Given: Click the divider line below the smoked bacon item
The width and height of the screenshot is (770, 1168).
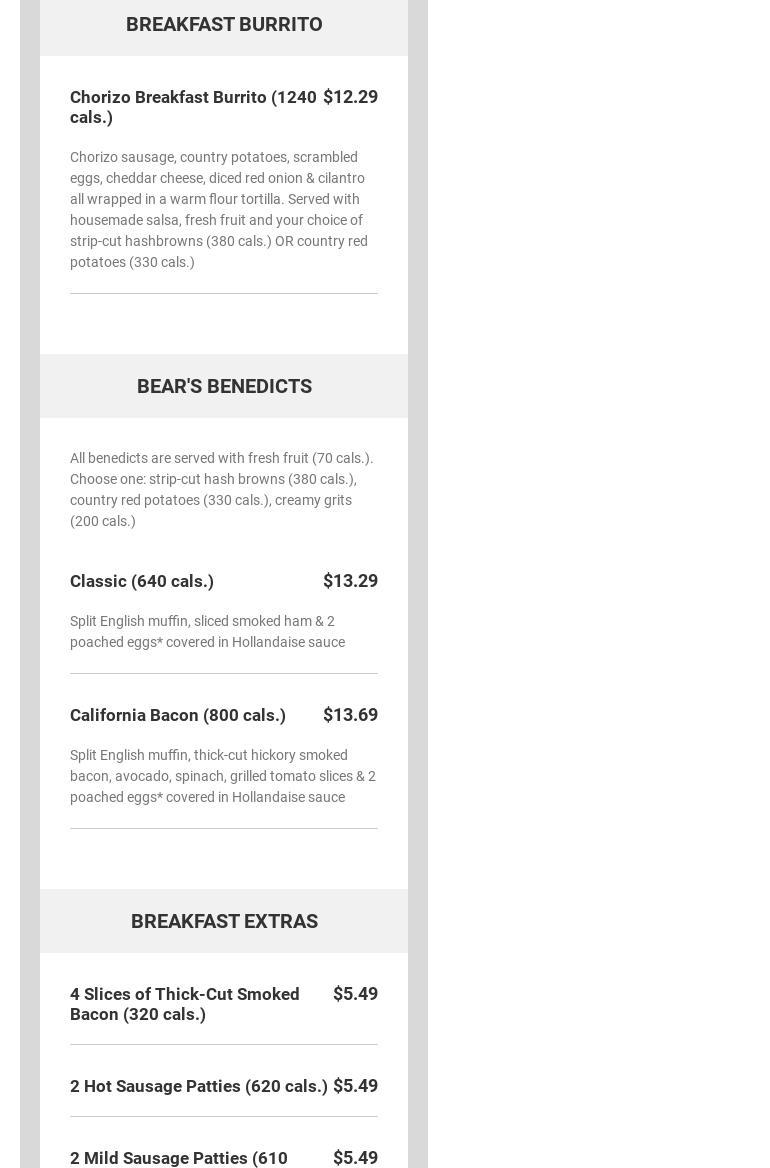Looking at the screenshot, I should pos(224,1044).
